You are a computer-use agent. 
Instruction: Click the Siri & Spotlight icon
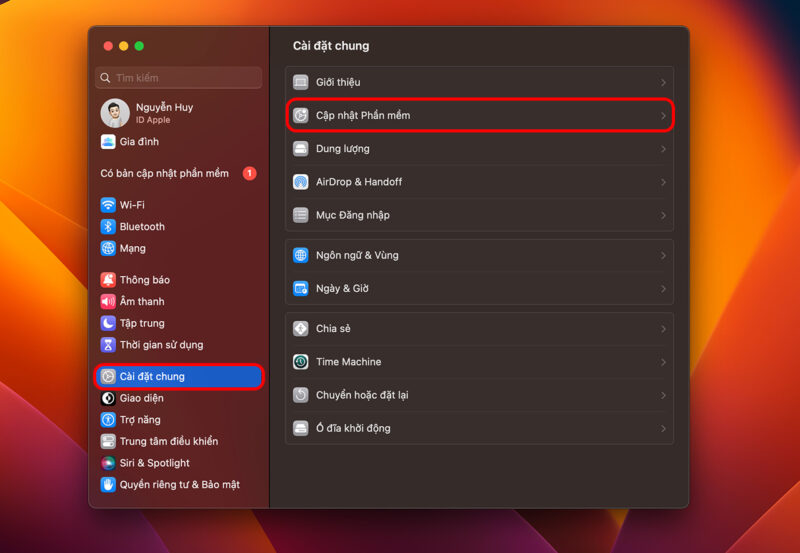[x=108, y=463]
